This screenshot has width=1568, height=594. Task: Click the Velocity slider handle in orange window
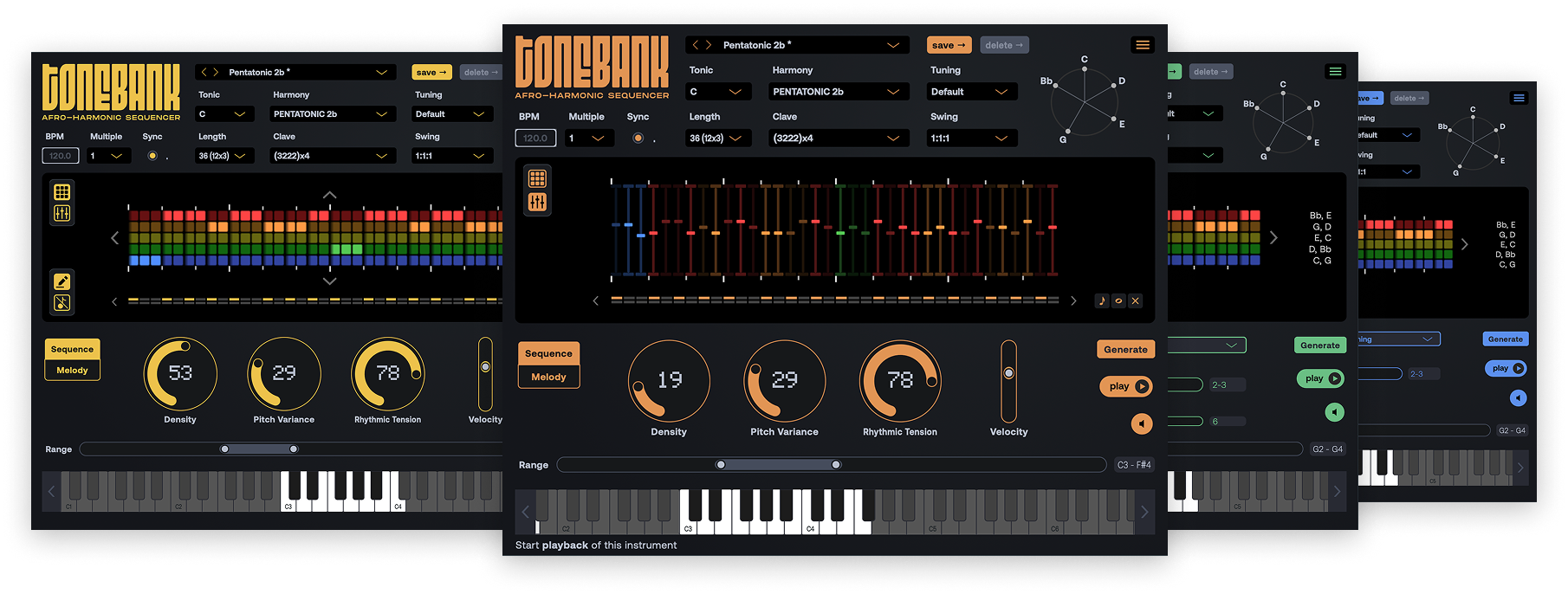coord(1008,373)
